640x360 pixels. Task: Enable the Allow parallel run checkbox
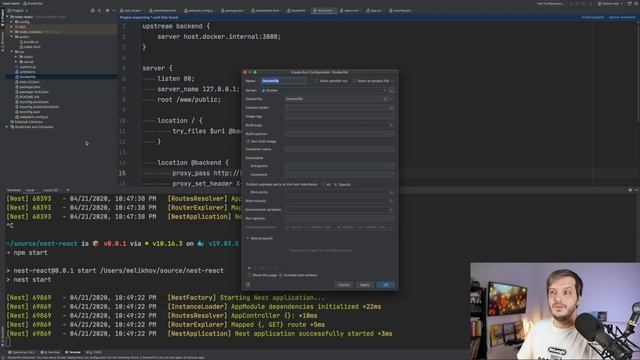[316, 81]
